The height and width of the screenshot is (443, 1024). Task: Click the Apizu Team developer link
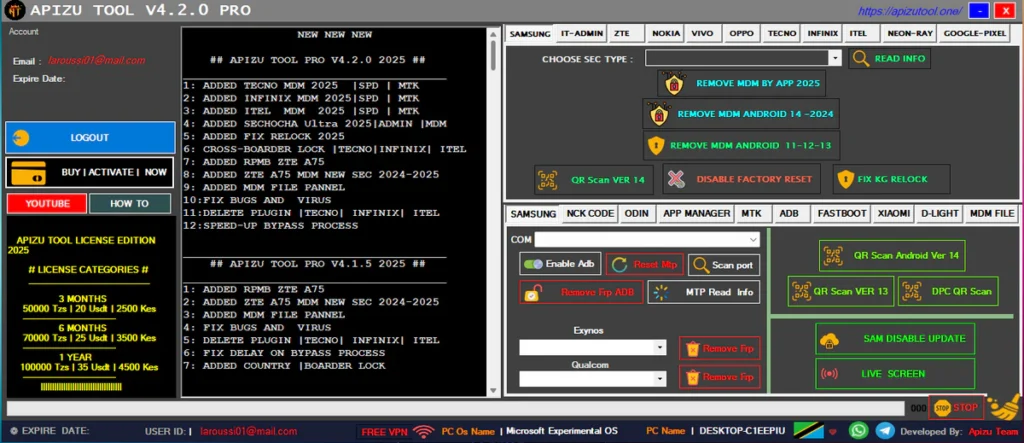(992, 432)
